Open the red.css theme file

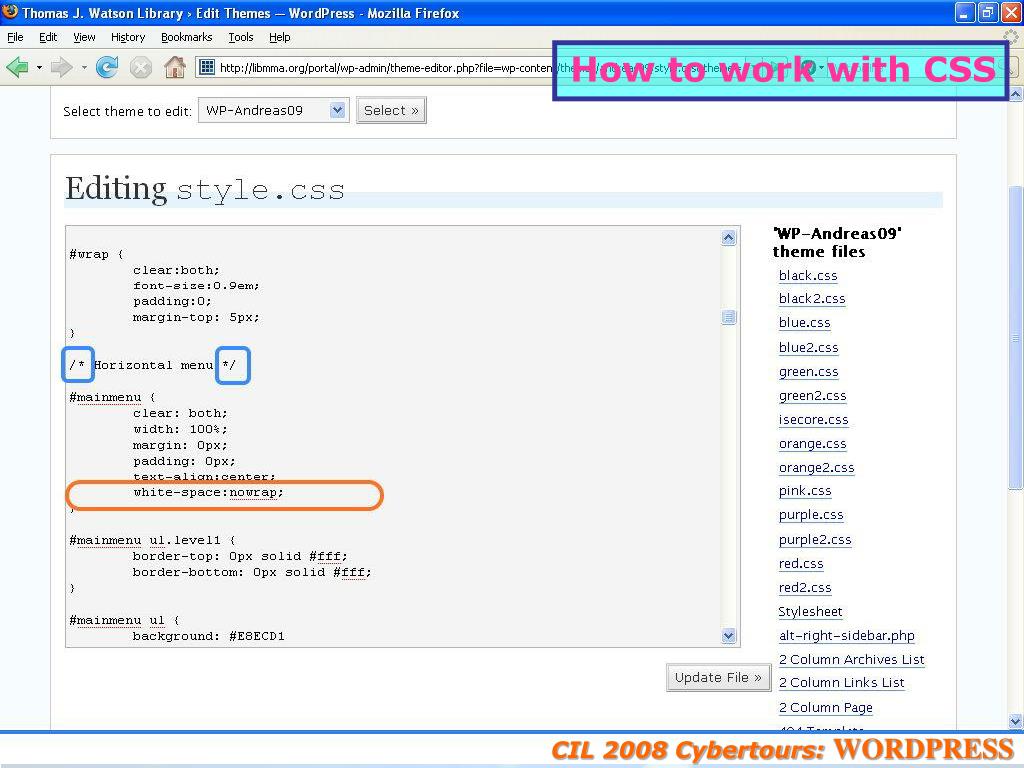pos(801,564)
